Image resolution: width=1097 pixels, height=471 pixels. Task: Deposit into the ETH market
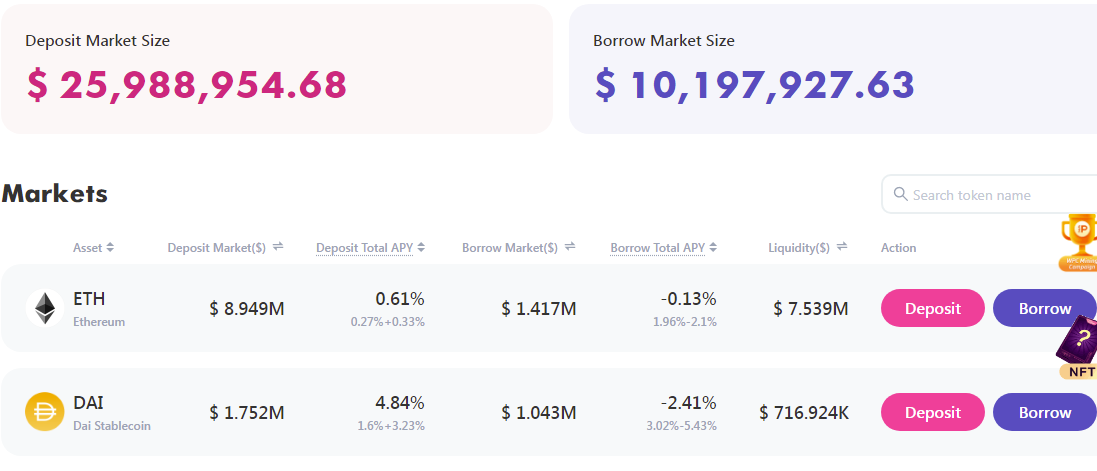point(933,308)
